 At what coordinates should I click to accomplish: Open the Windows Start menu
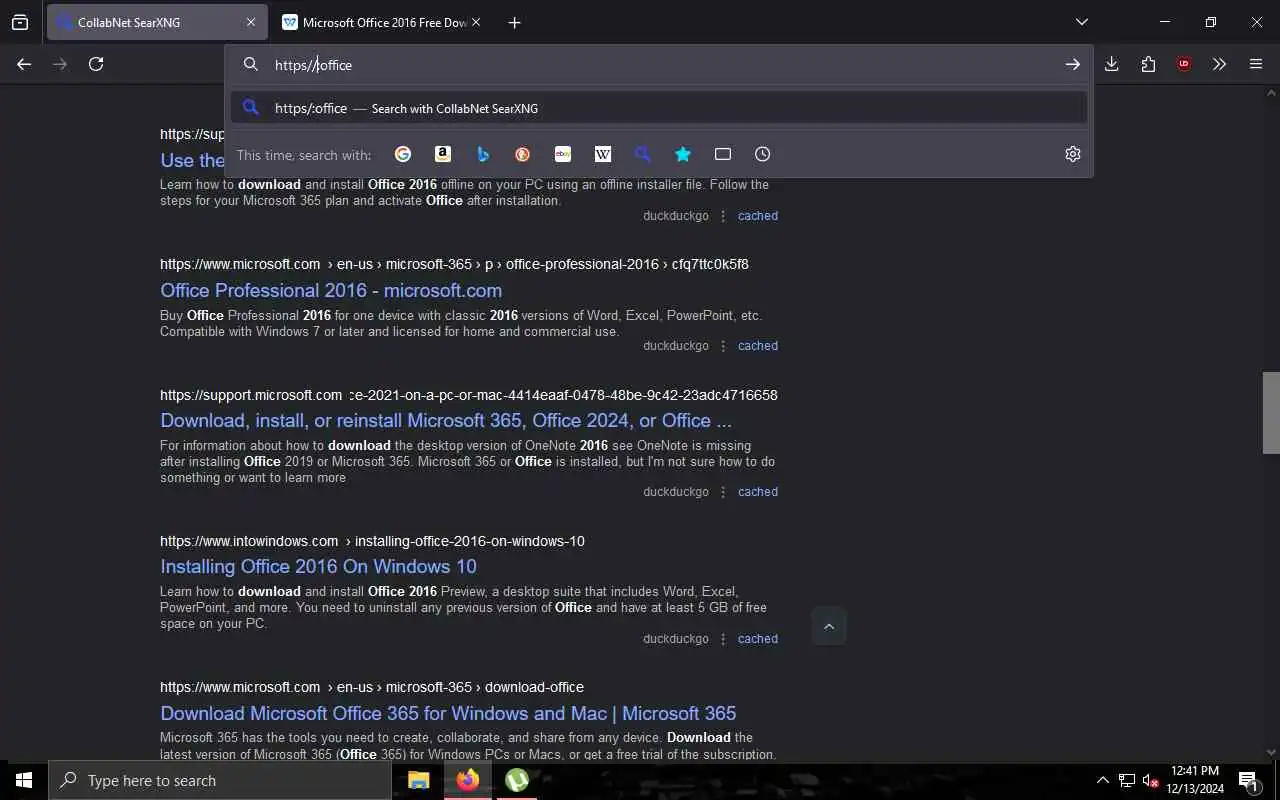click(x=24, y=780)
